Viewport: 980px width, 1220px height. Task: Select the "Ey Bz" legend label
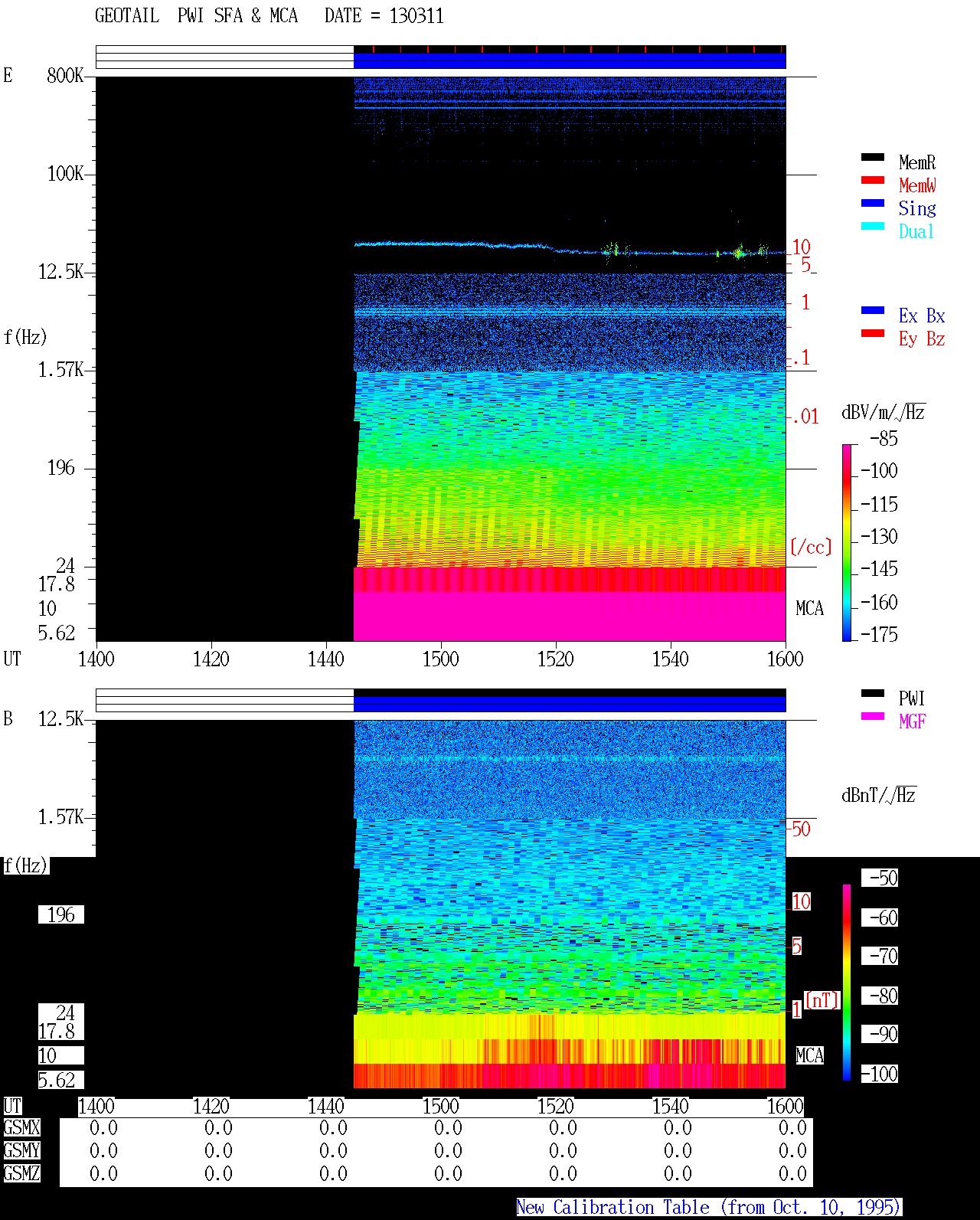pos(922,339)
